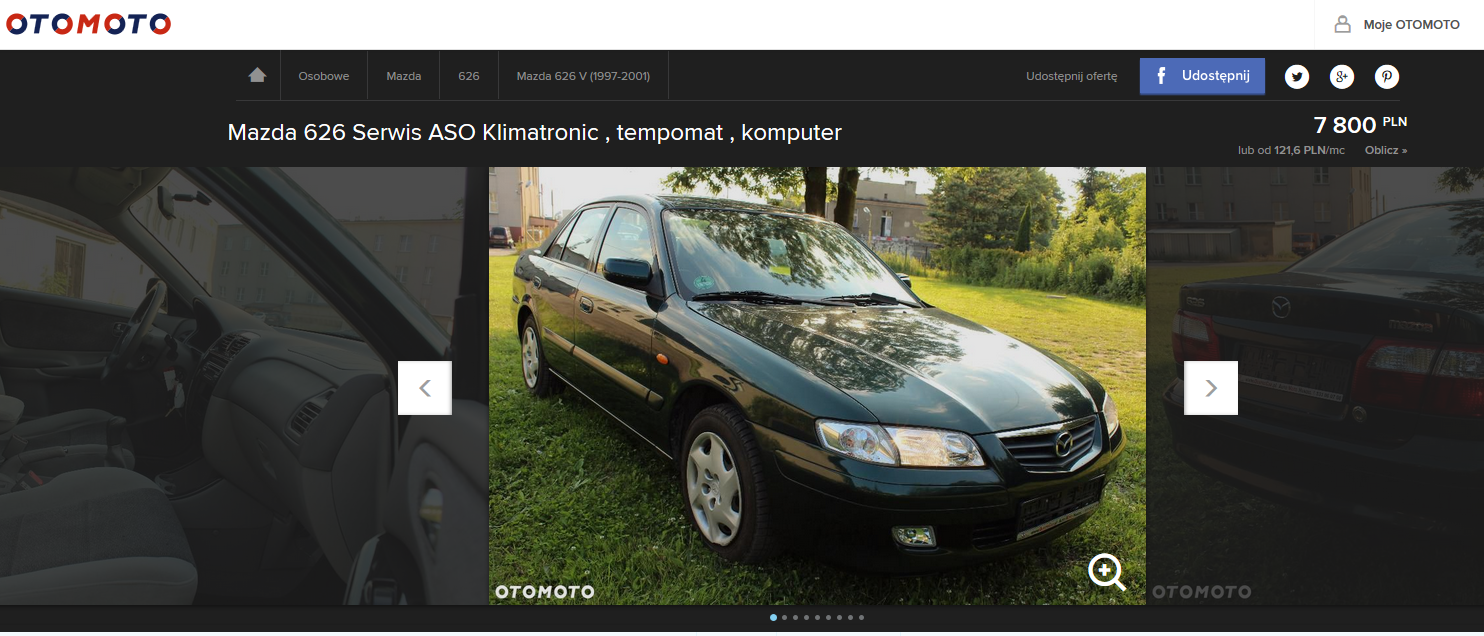Open Moje OTOMOTO account menu
1484x636 pixels.
coord(1398,25)
